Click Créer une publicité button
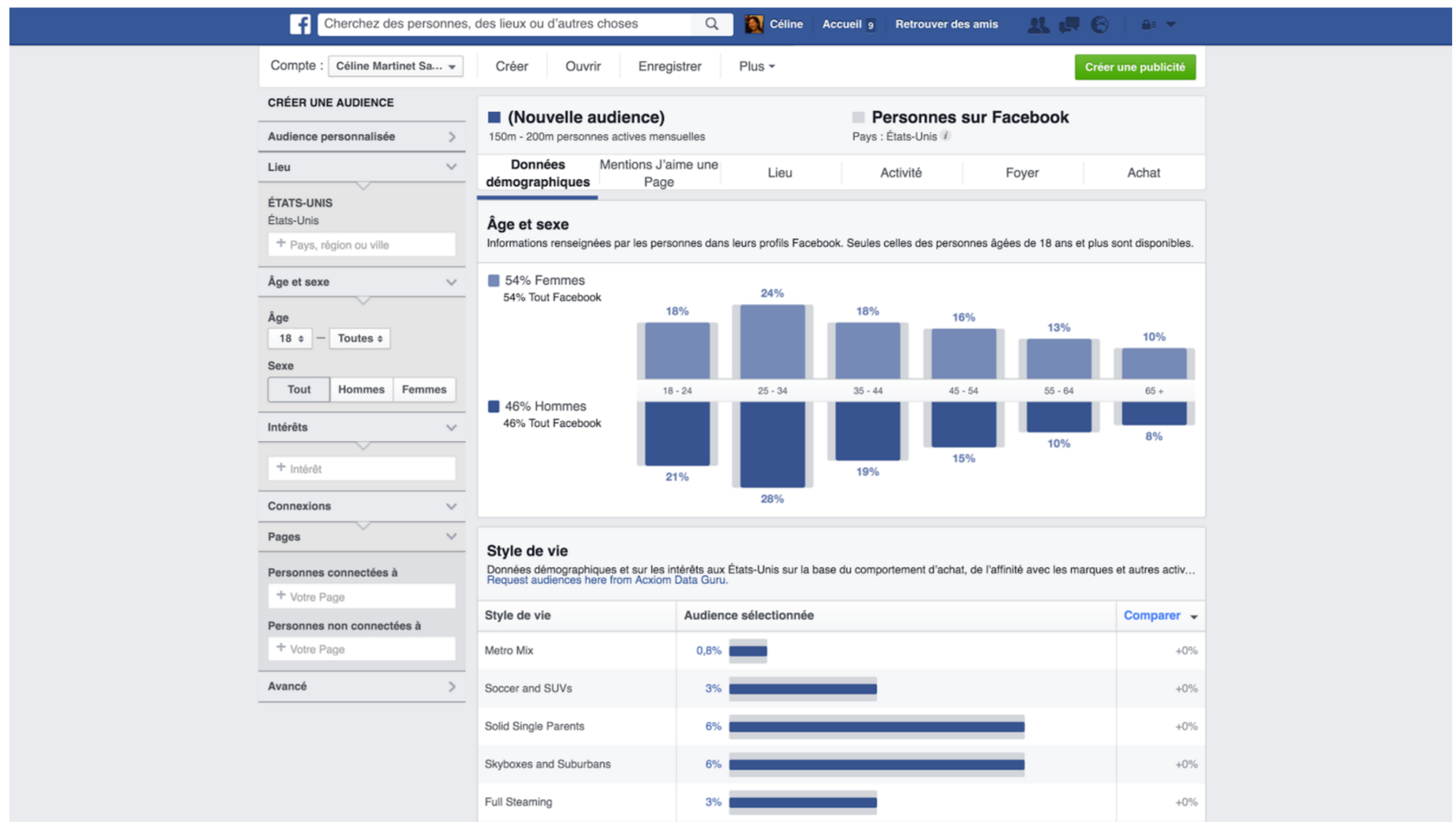This screenshot has width=1456, height=825. click(1134, 67)
